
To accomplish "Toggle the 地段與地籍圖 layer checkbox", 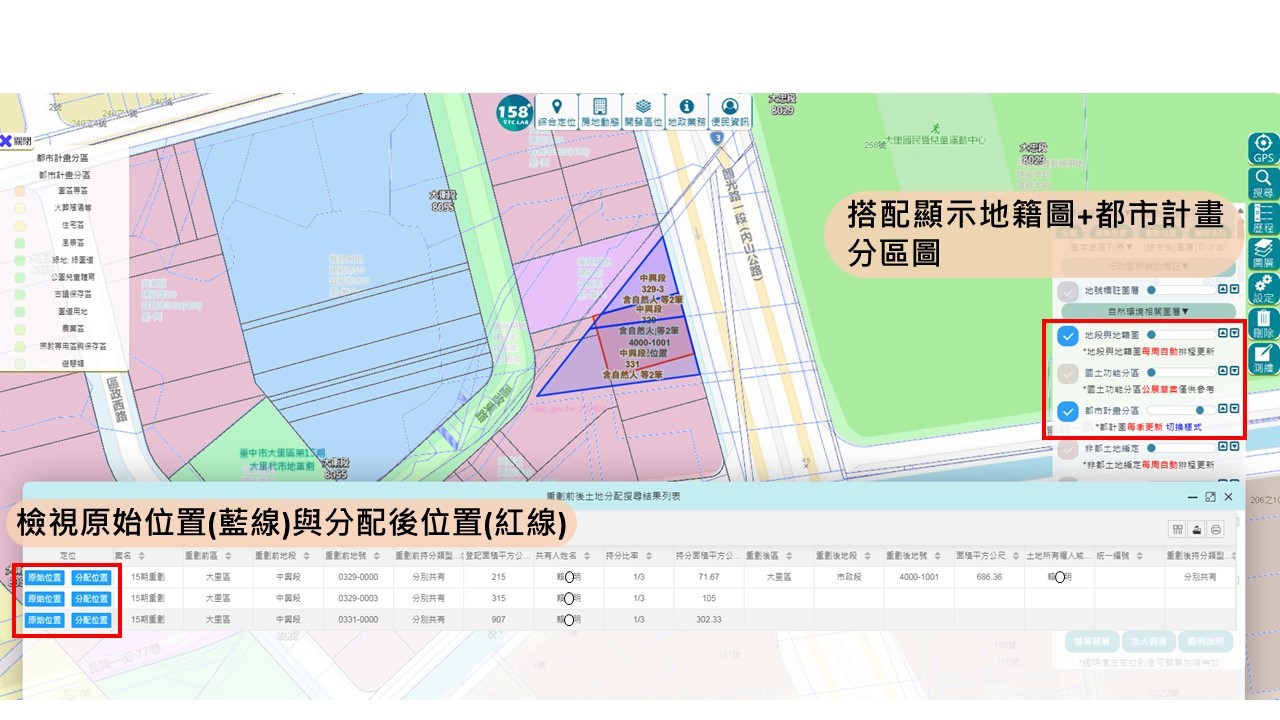I will point(1067,335).
